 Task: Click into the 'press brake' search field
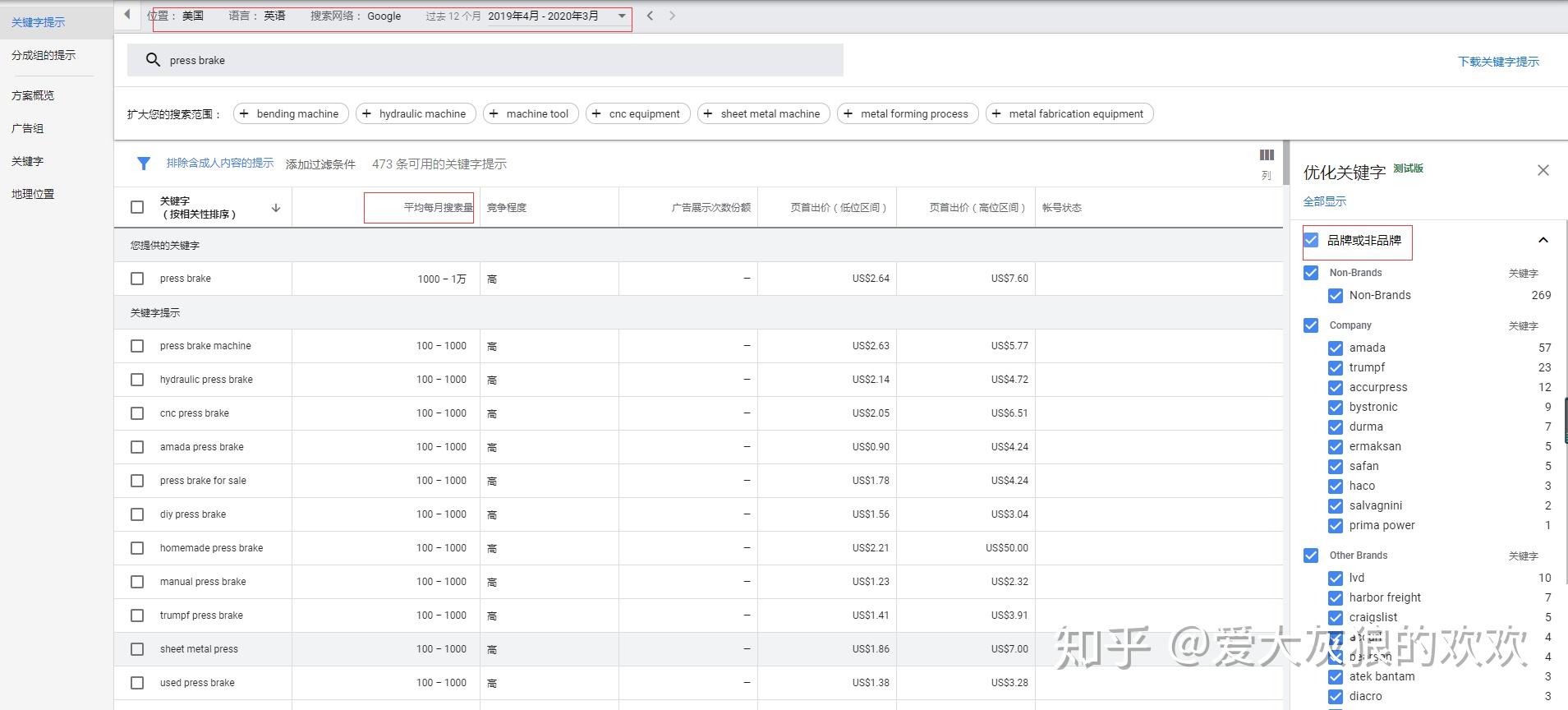coord(485,60)
